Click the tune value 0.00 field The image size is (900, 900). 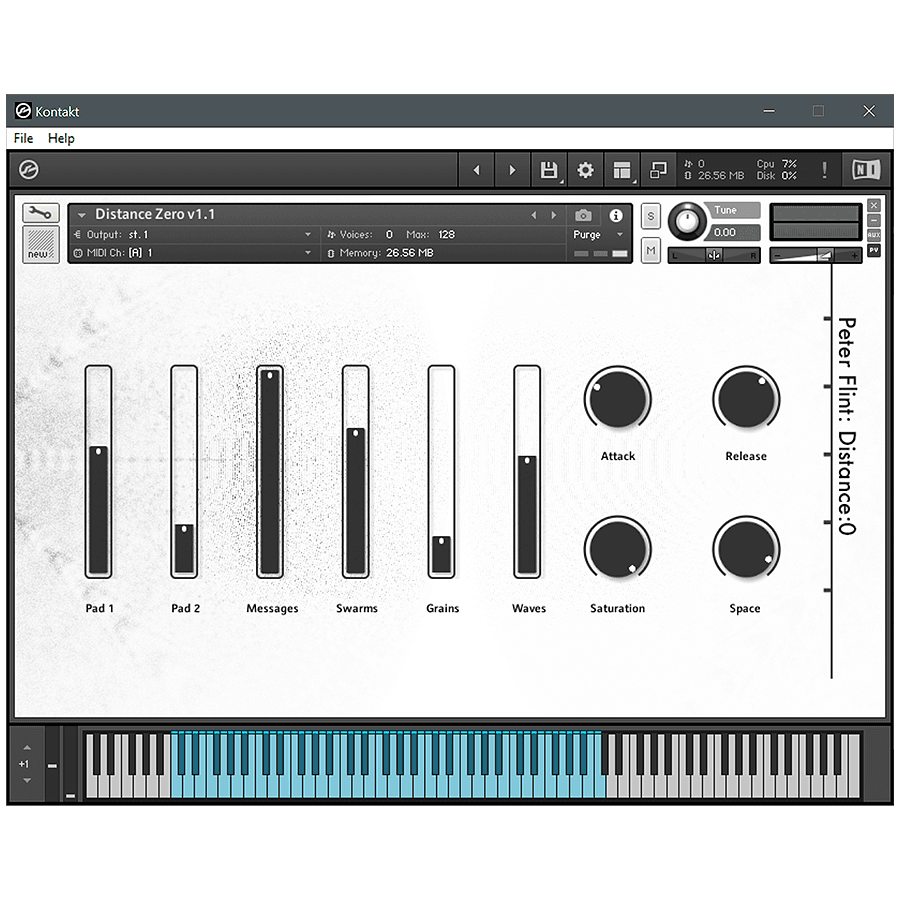point(731,232)
